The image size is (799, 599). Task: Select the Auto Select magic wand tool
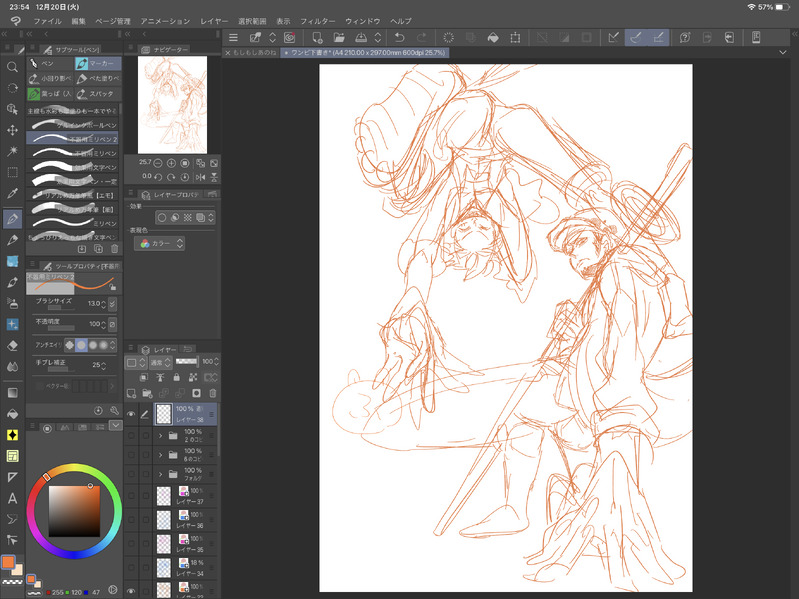pos(12,151)
